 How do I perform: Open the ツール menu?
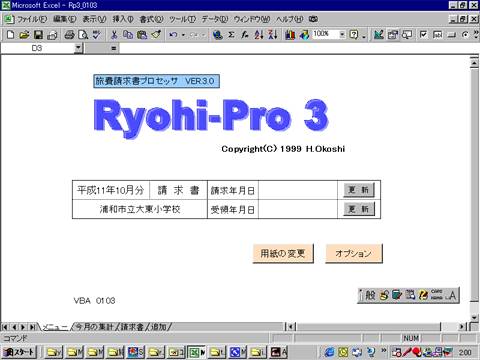tap(182, 19)
